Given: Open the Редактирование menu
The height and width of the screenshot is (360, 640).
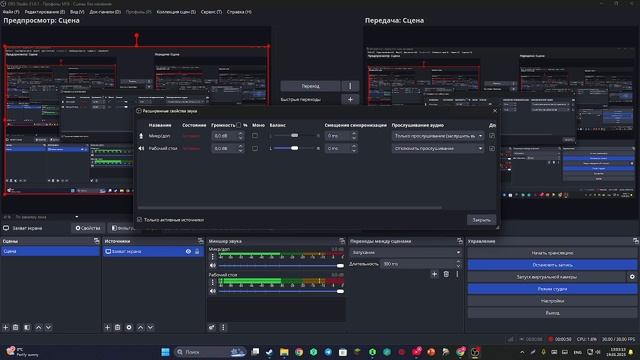Looking at the screenshot, I should coord(44,12).
